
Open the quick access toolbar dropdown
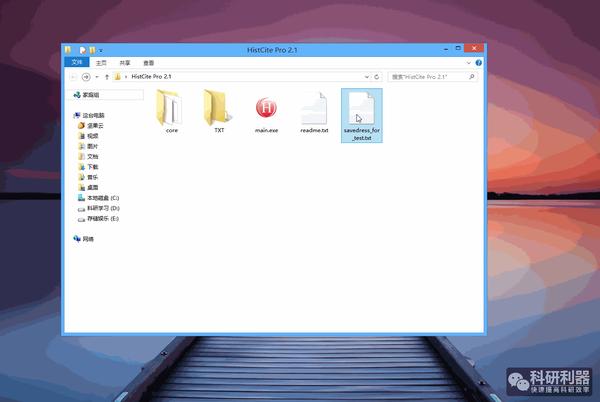point(101,50)
